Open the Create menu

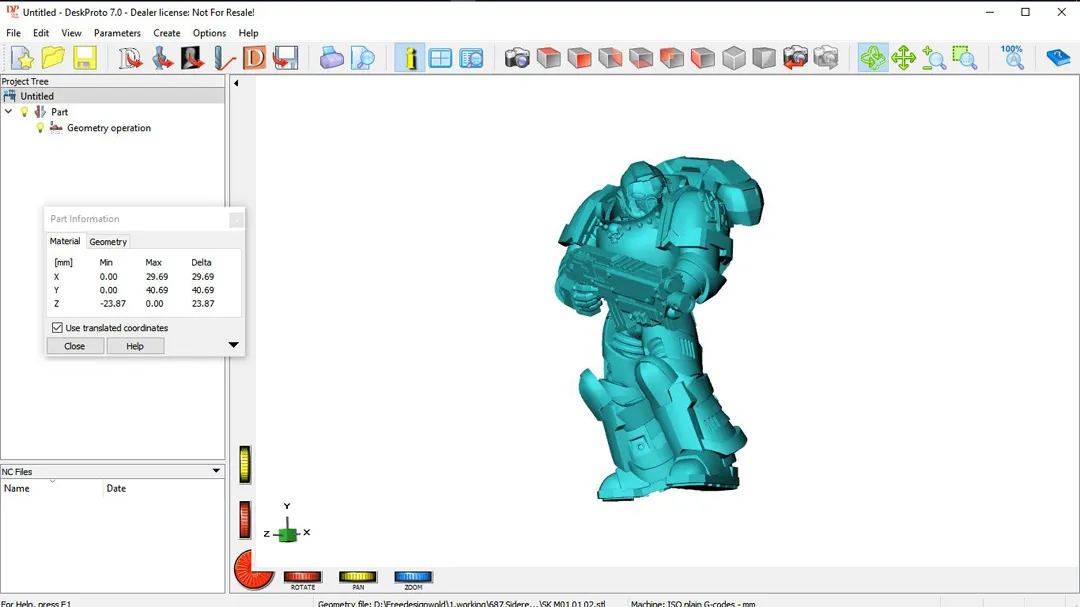click(167, 33)
